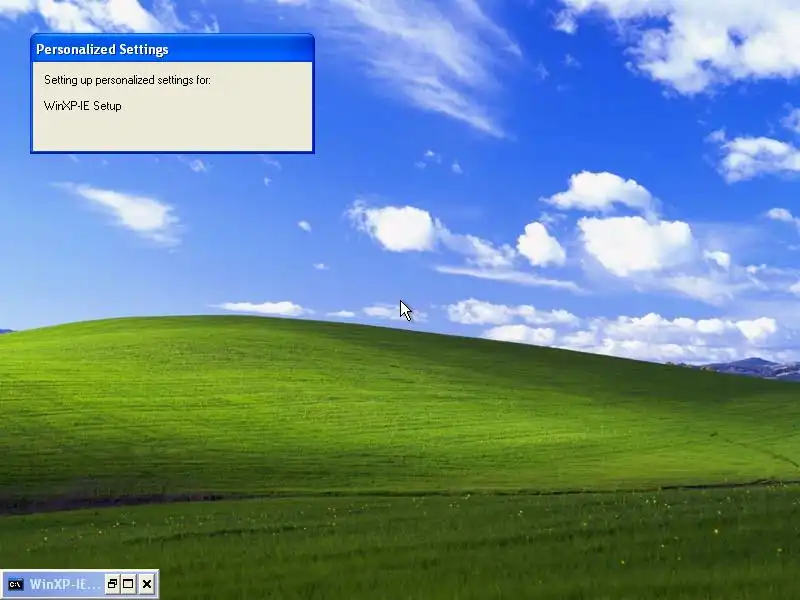Maximize the minimized WinXP-IE window
The width and height of the screenshot is (800, 600).
tap(129, 584)
